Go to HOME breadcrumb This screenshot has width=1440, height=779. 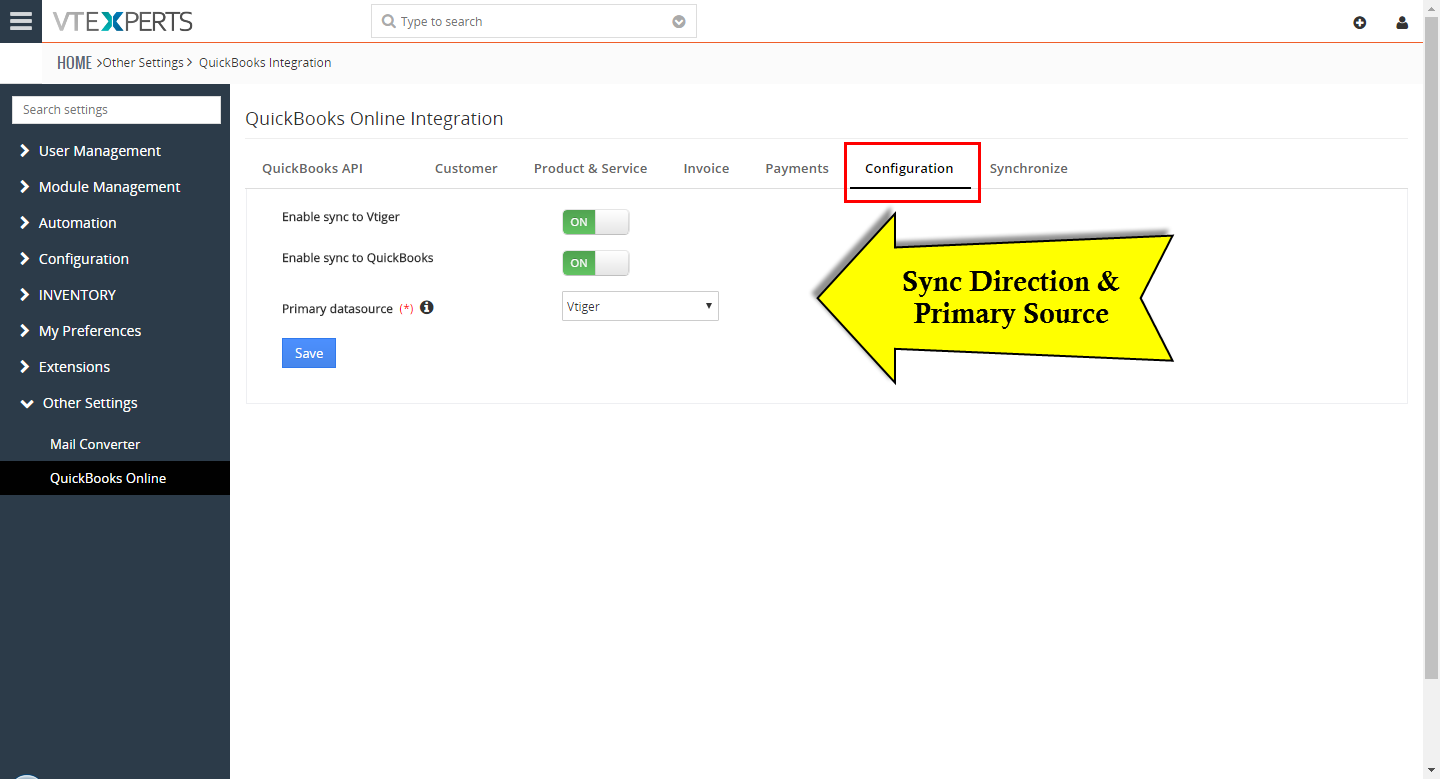pos(74,63)
